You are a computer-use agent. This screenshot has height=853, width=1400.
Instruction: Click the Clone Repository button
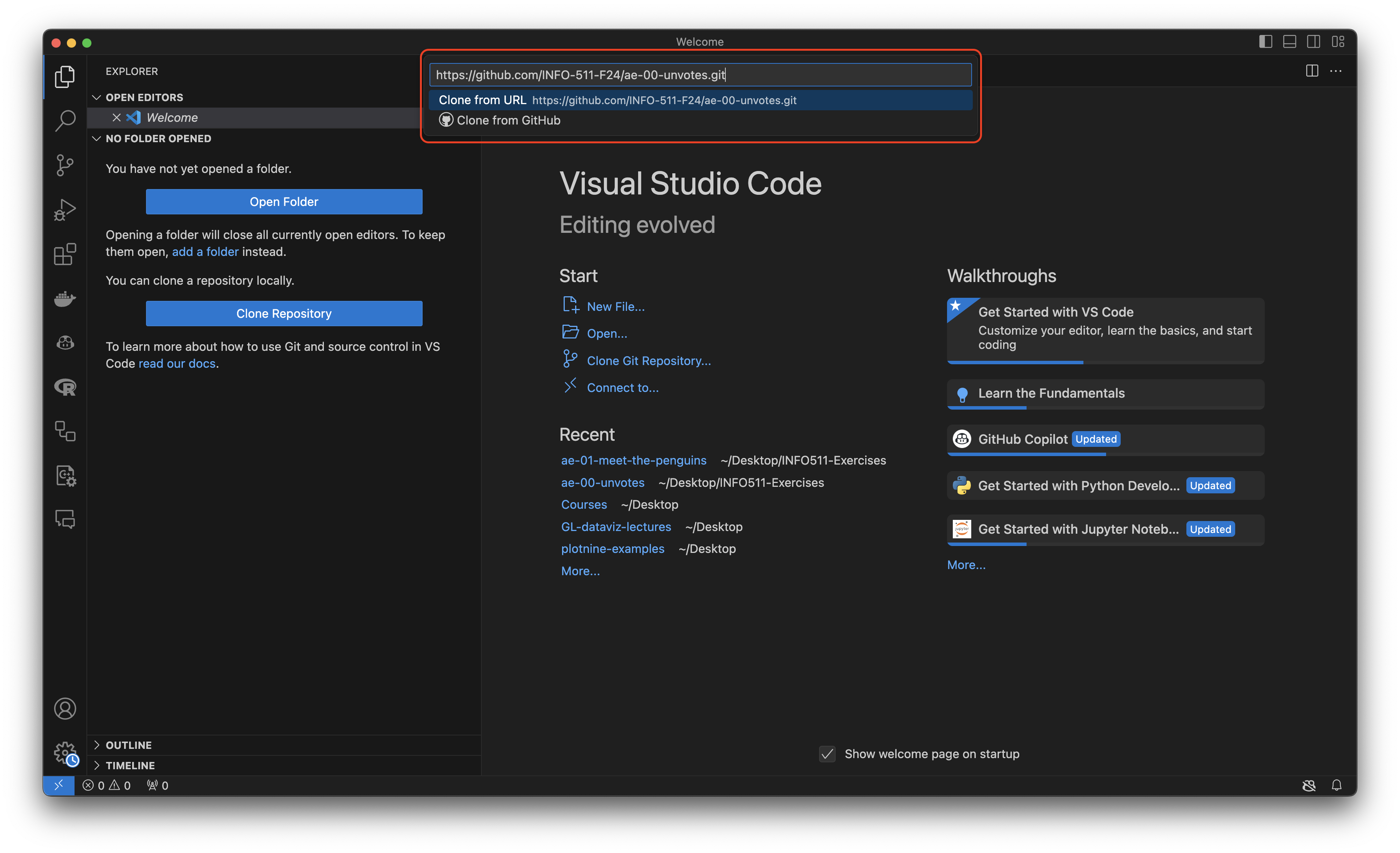[x=284, y=313]
